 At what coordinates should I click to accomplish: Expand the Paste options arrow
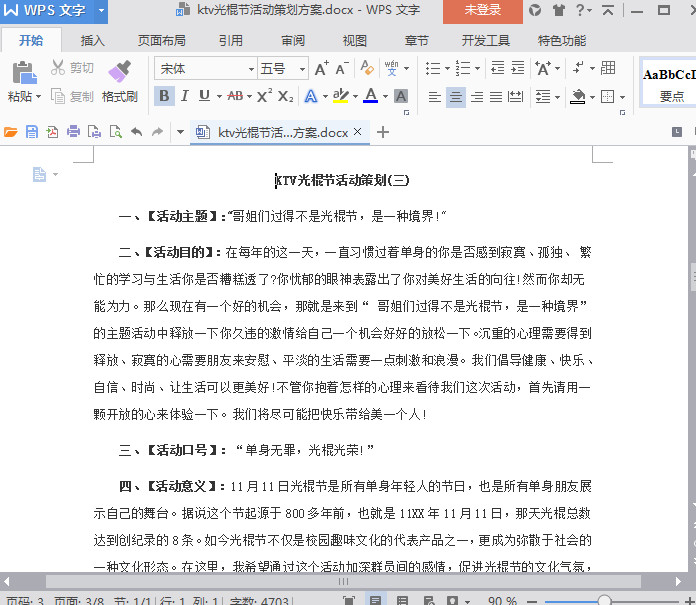tap(39, 96)
